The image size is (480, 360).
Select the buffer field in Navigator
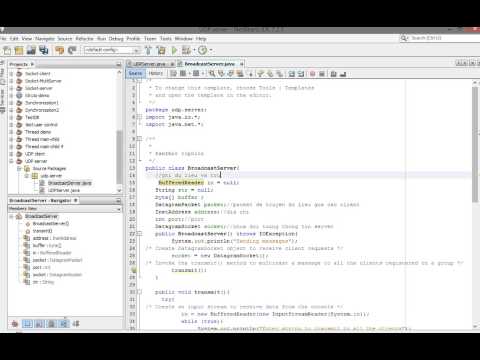pyautogui.click(x=47, y=246)
